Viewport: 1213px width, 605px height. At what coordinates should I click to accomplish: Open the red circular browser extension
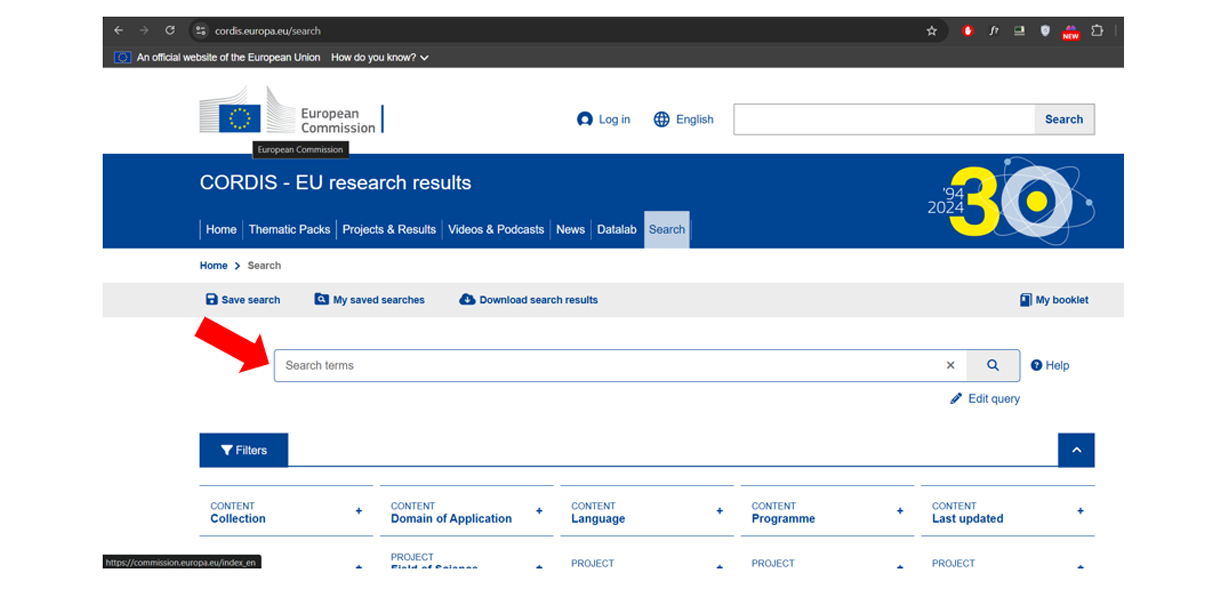pyautogui.click(x=968, y=31)
